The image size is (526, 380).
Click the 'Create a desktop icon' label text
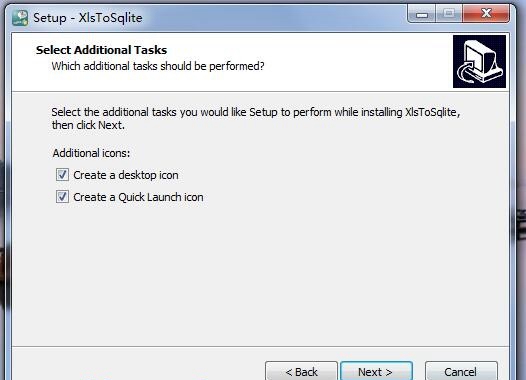pyautogui.click(x=126, y=175)
